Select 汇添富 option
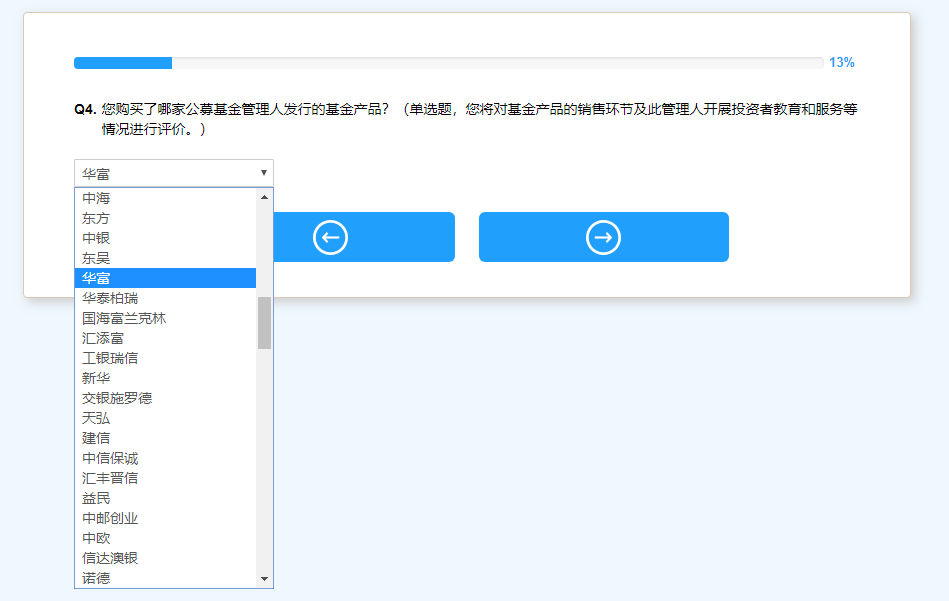949x601 pixels. pos(165,338)
